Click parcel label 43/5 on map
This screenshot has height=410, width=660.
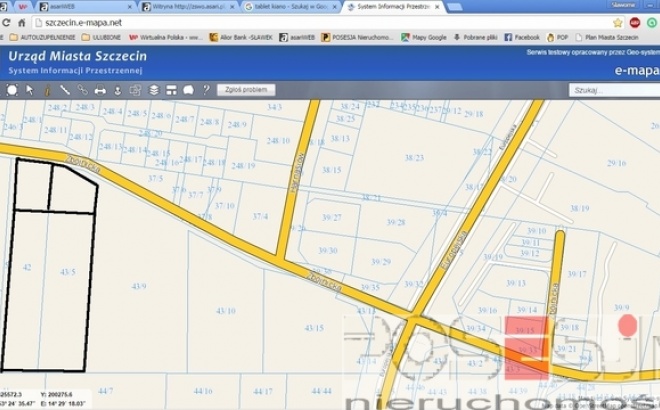coord(68,272)
